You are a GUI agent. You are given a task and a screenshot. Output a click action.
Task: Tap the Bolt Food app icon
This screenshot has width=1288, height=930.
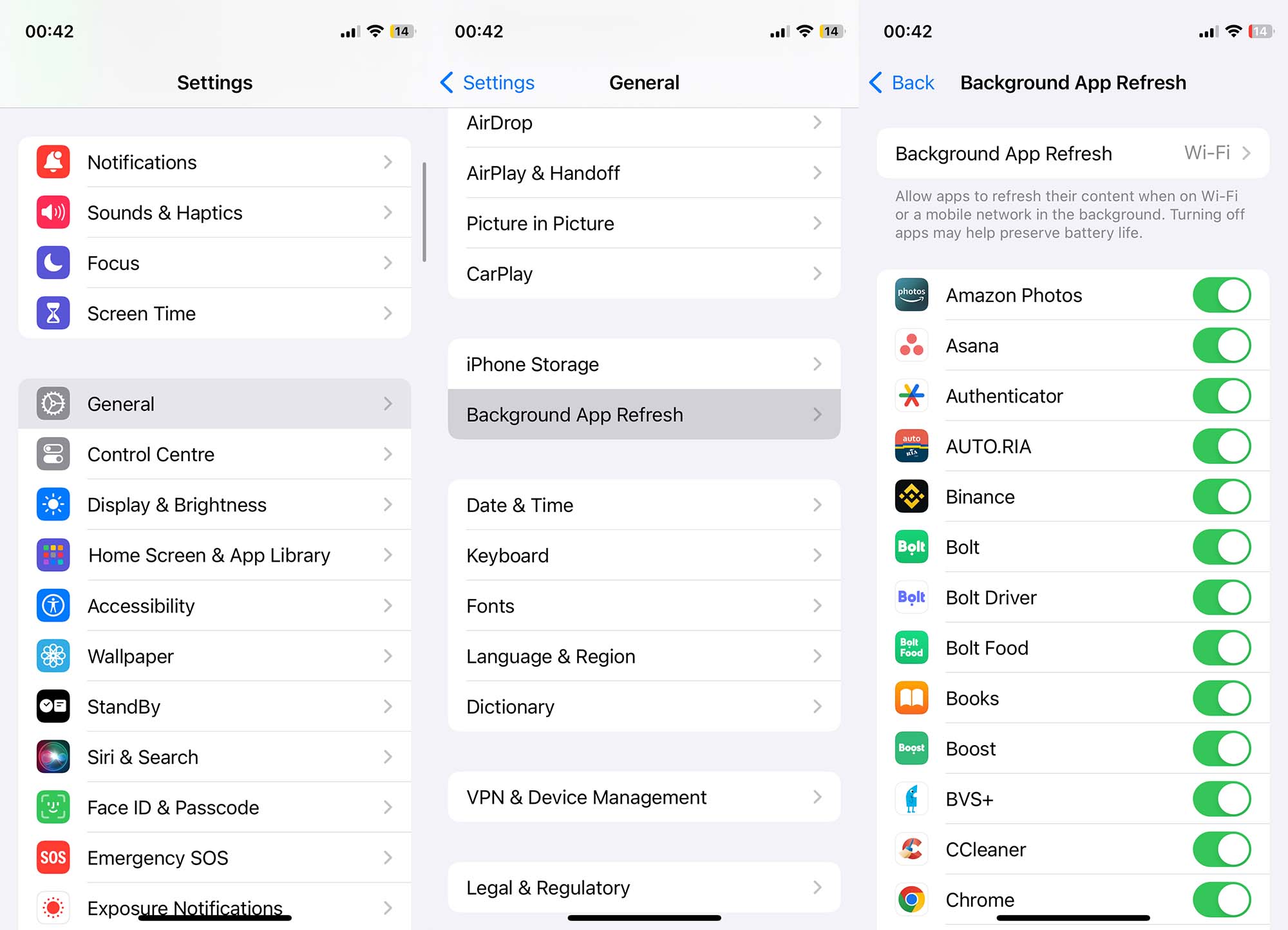pos(910,648)
